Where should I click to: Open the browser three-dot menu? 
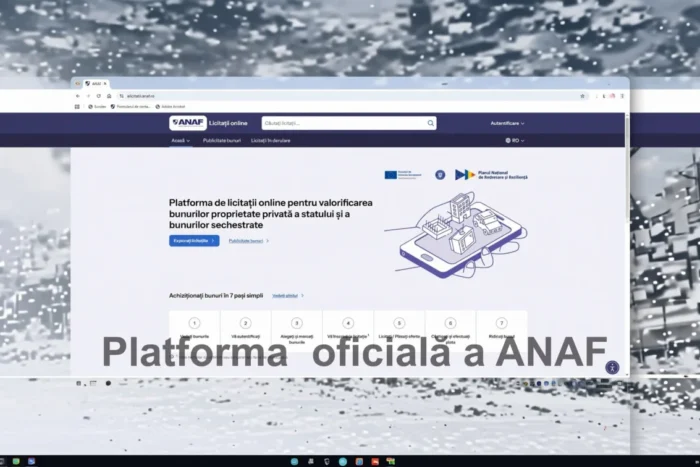(622, 96)
